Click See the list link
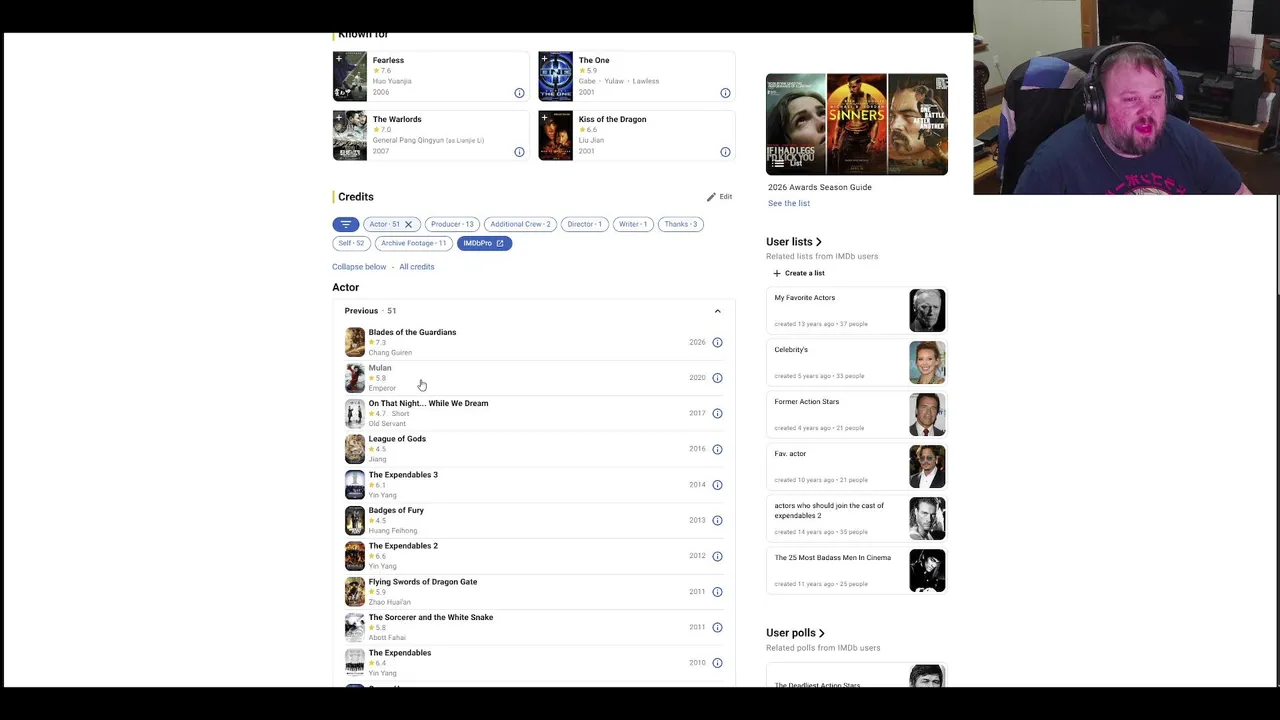Viewport: 1280px width, 720px height. 789,203
